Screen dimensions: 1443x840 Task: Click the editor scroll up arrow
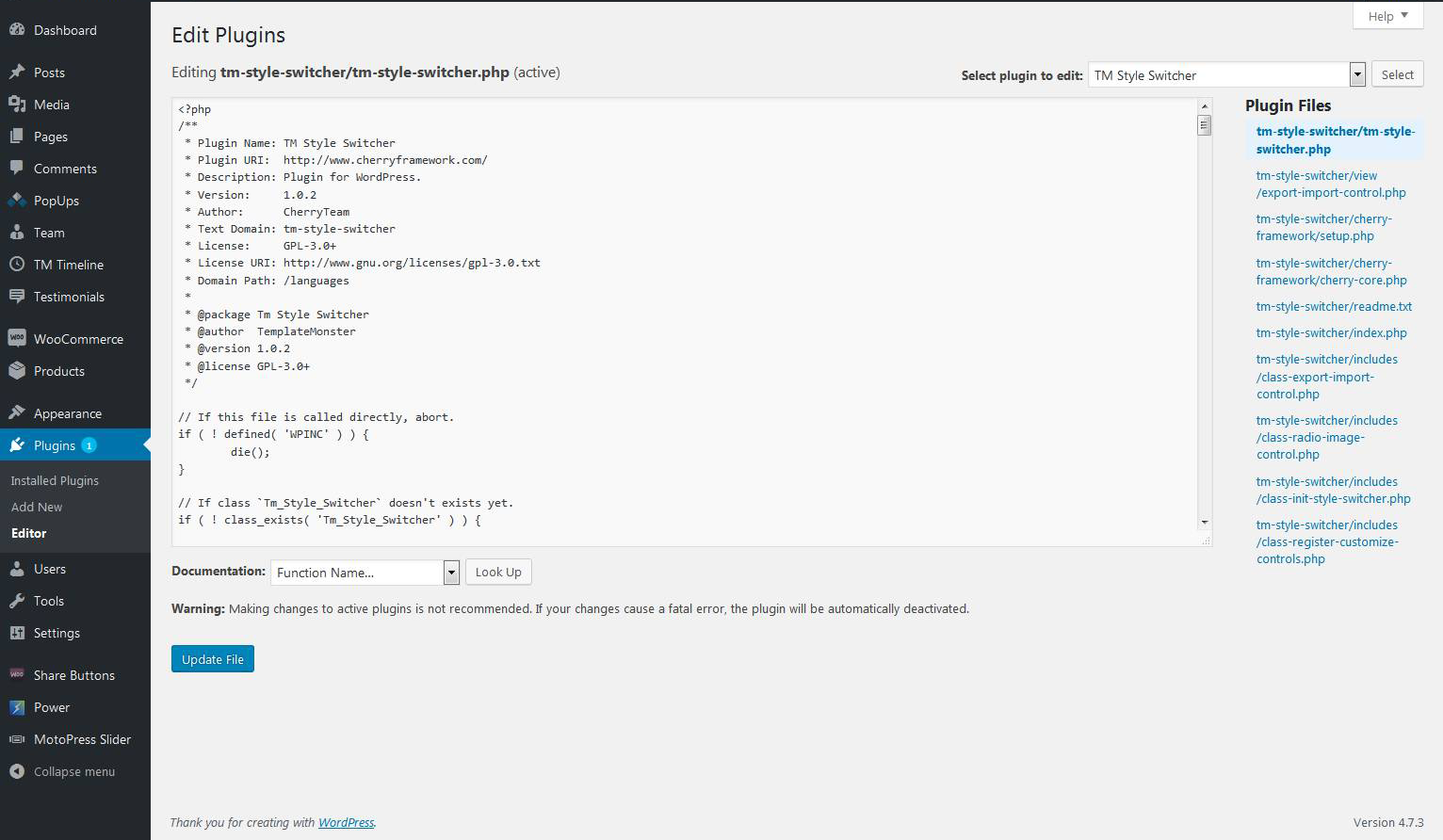[1204, 106]
